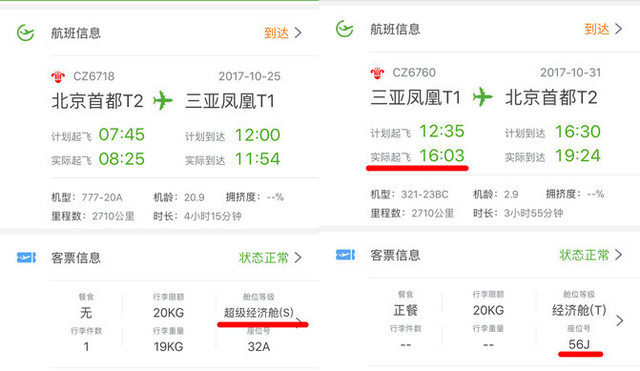Image resolution: width=640 pixels, height=371 pixels.
Task: Click the green airplane between 三亚凤凰T1 and 北京首都T2
Action: 483,97
